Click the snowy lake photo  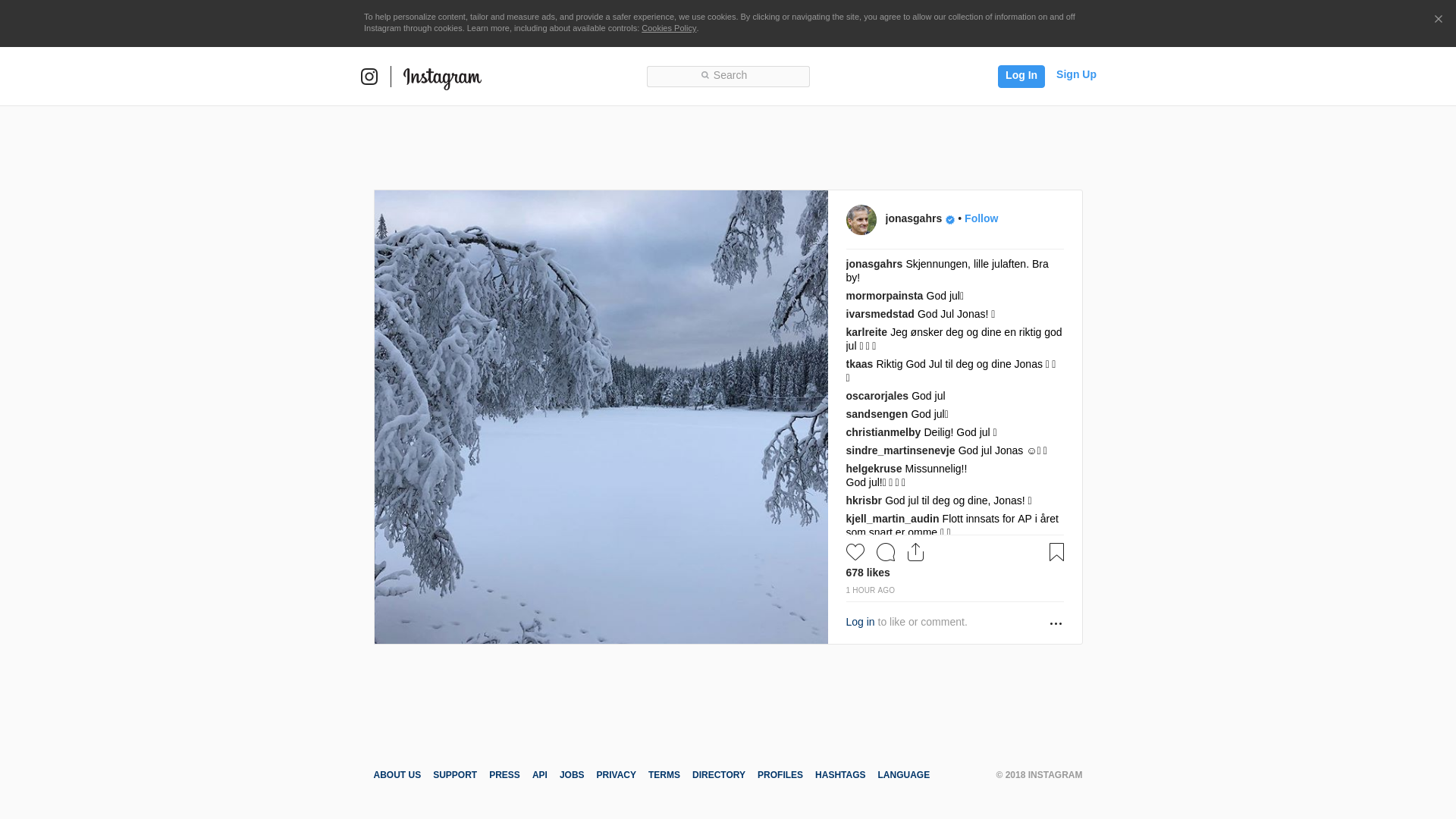tap(601, 416)
